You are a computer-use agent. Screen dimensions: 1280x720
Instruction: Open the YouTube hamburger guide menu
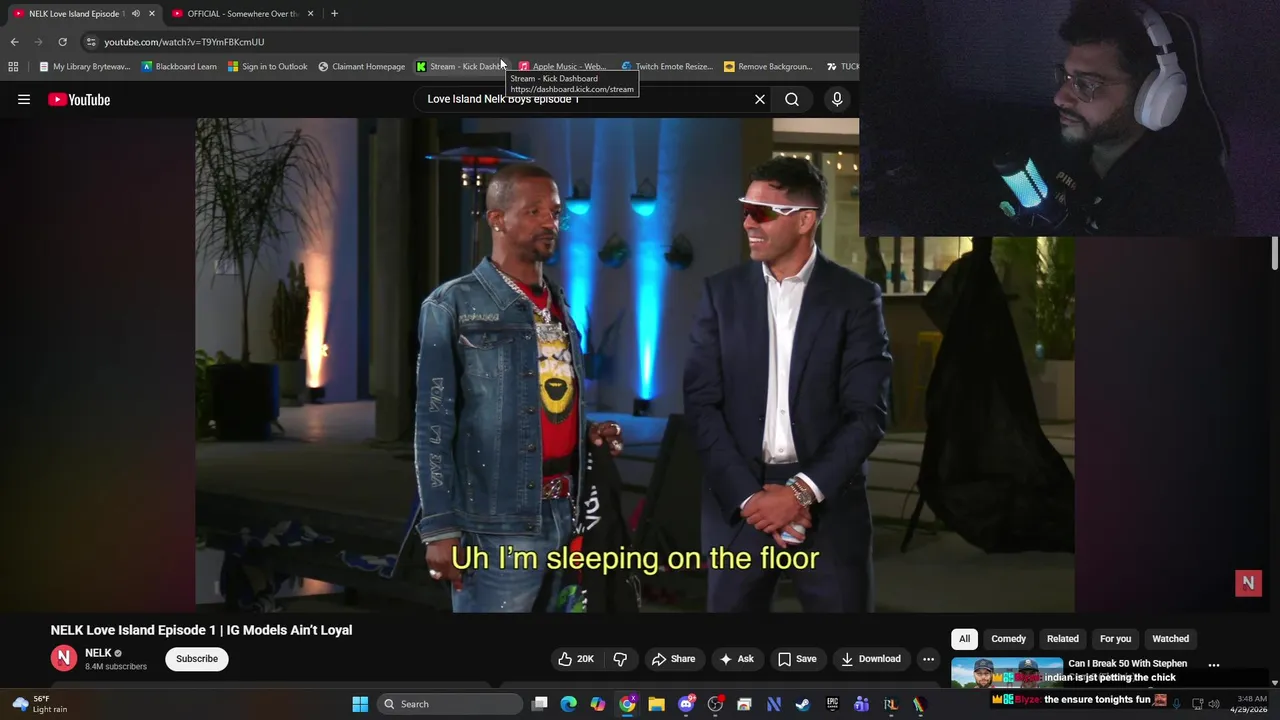(x=24, y=99)
